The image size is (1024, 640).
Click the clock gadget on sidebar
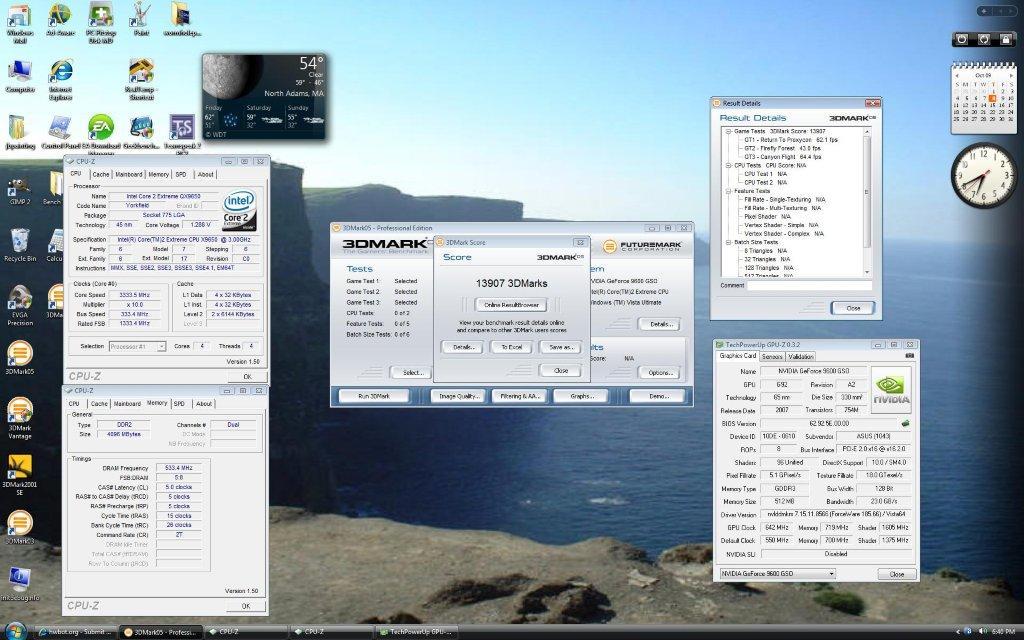pos(984,175)
